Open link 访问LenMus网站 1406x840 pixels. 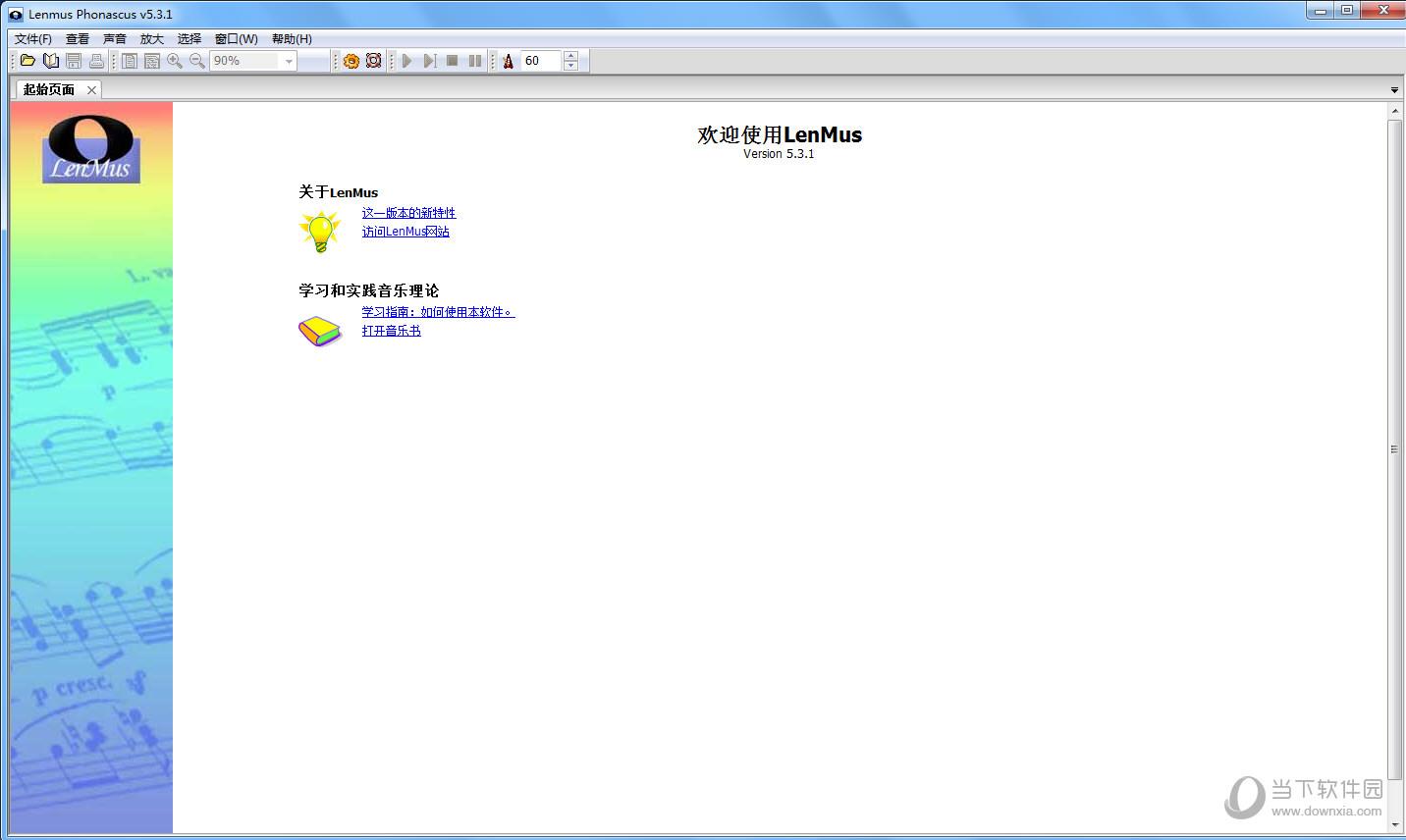[x=406, y=232]
